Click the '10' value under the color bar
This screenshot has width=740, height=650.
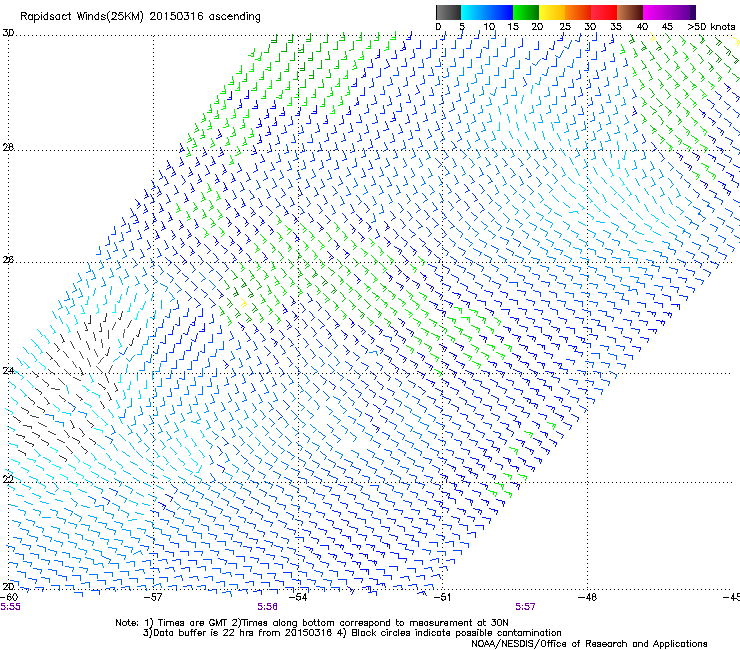click(x=489, y=27)
